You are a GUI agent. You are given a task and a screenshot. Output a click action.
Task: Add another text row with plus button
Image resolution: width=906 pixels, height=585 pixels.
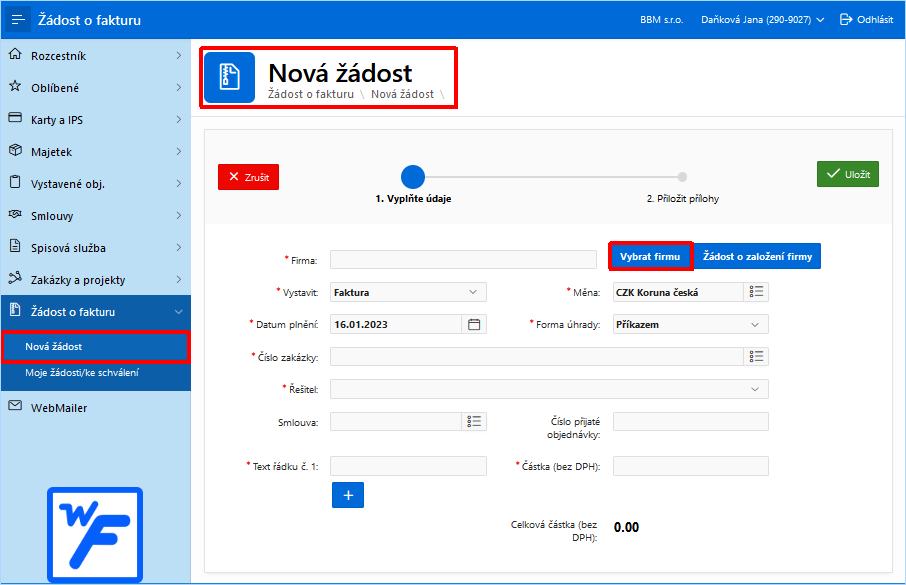tap(348, 495)
